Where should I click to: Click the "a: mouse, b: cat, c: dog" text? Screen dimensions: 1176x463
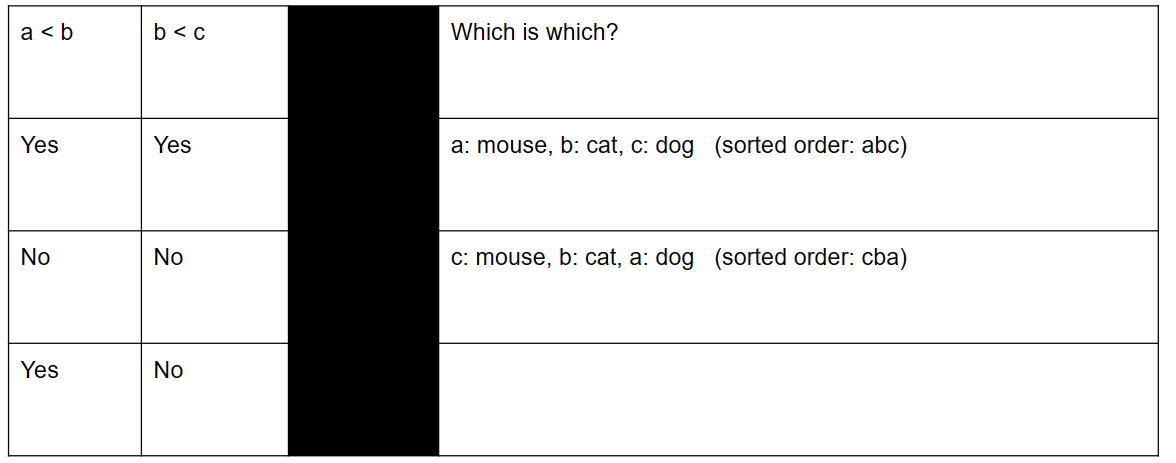point(572,146)
